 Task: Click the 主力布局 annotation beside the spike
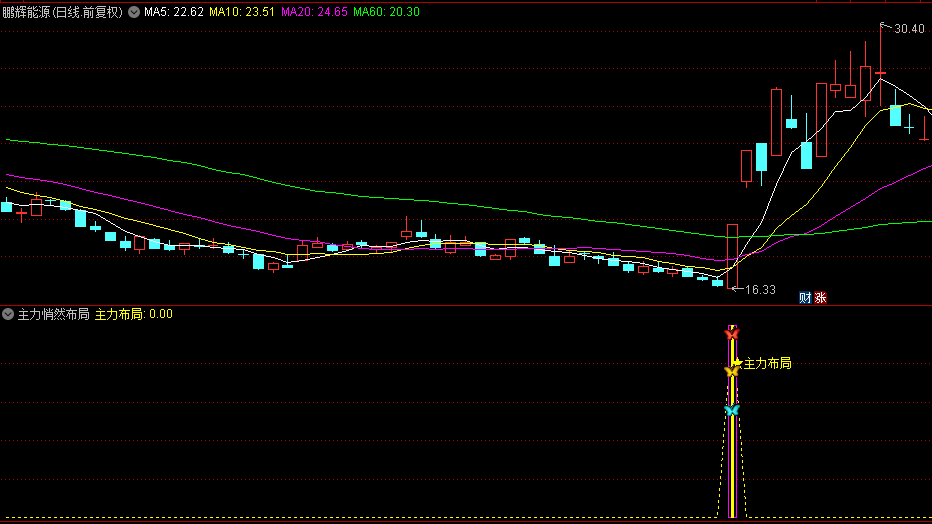tap(767, 364)
